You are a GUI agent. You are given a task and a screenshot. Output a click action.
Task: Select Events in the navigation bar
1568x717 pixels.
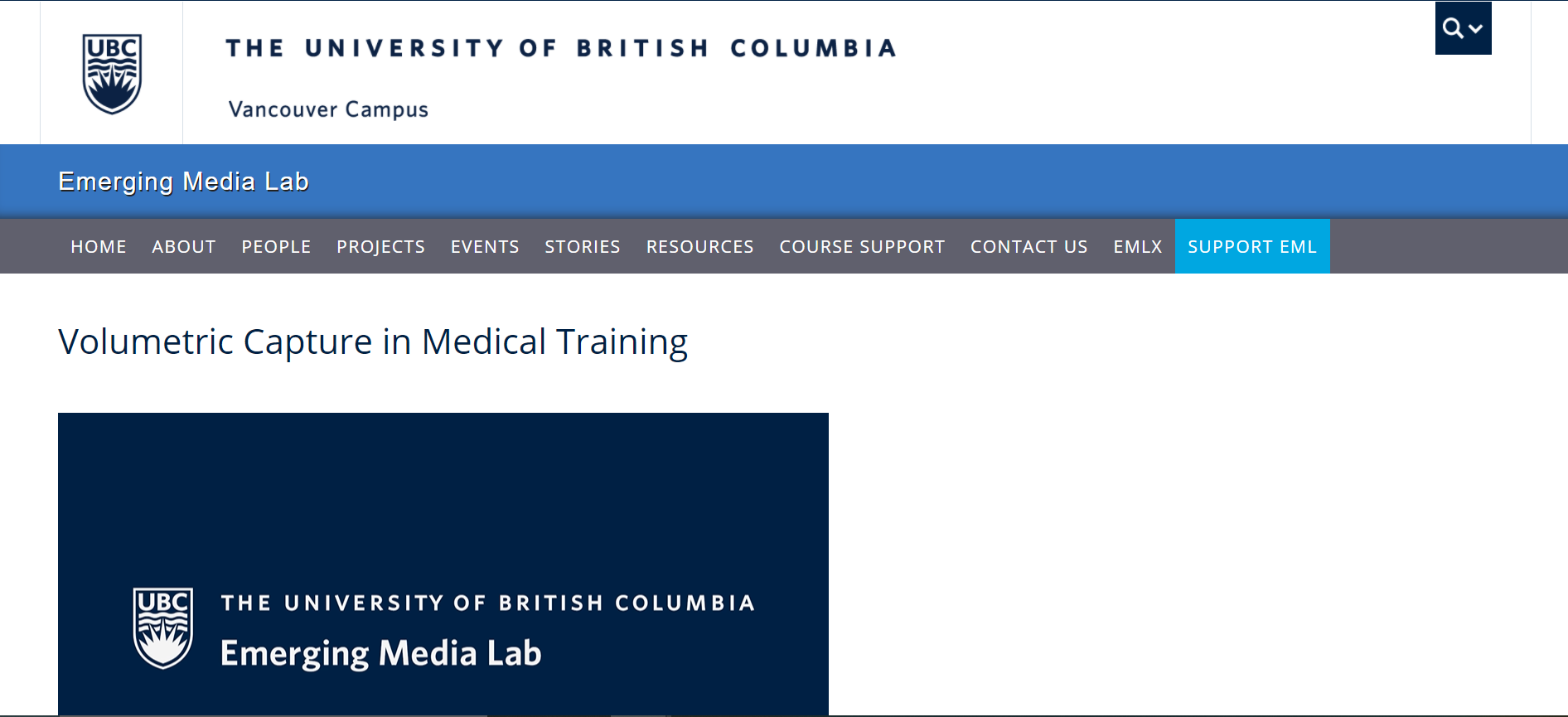tap(485, 246)
